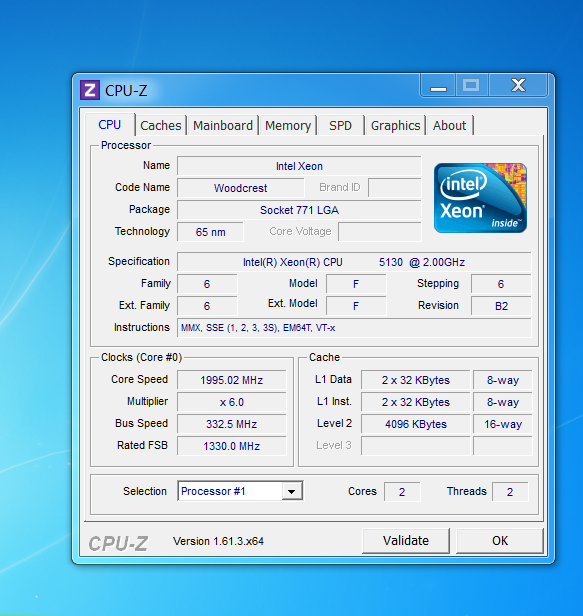Expand the Processor #1 selection dropdown

click(x=292, y=491)
